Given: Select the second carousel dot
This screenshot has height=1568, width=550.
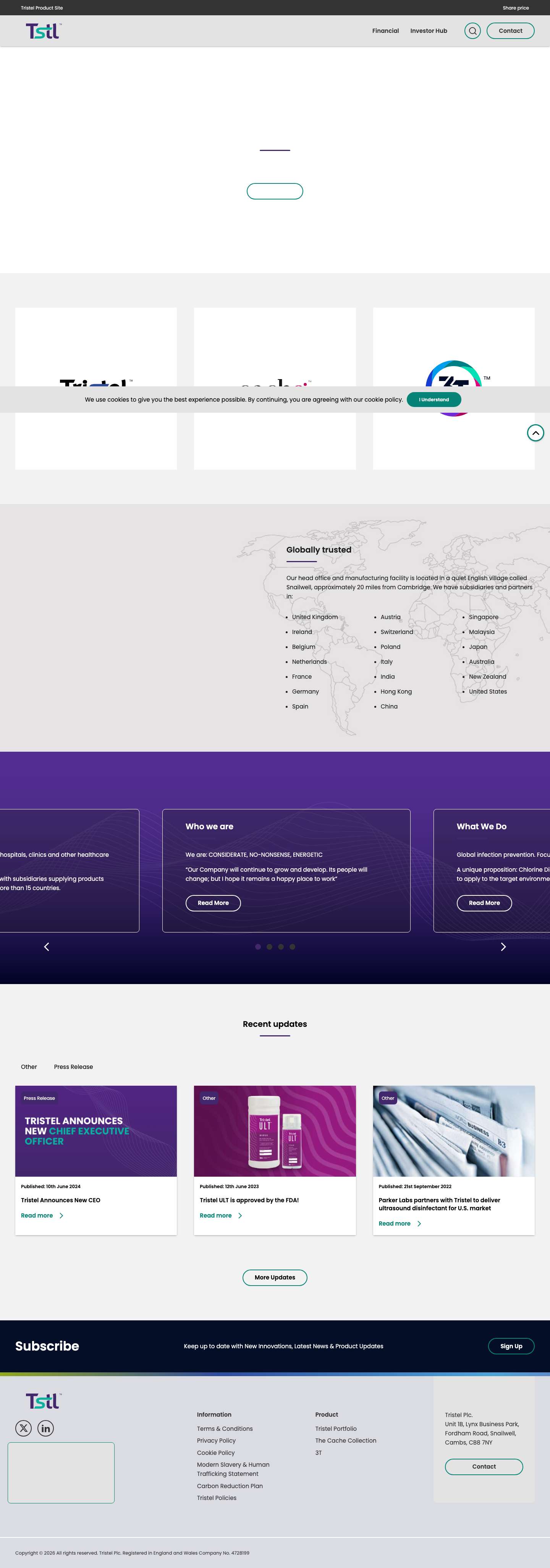Looking at the screenshot, I should (x=270, y=947).
